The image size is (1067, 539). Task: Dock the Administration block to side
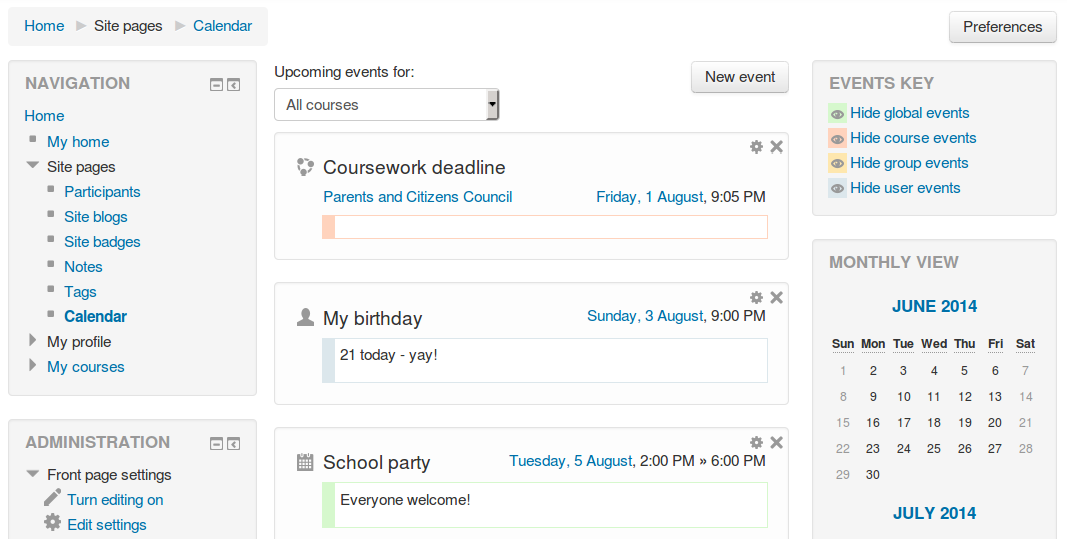tap(233, 444)
